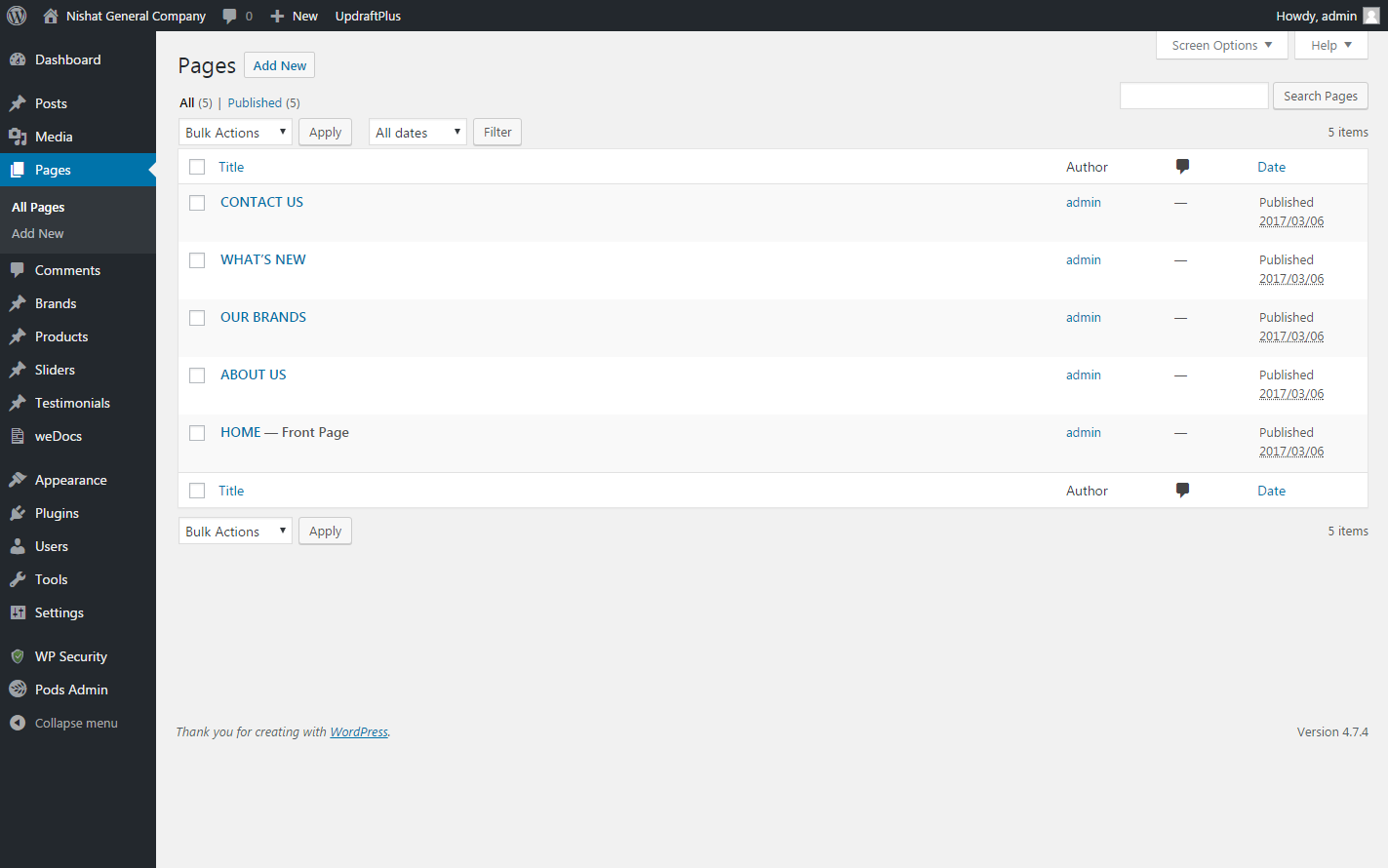Click into the search pages input field
1388x868 pixels.
(1194, 96)
